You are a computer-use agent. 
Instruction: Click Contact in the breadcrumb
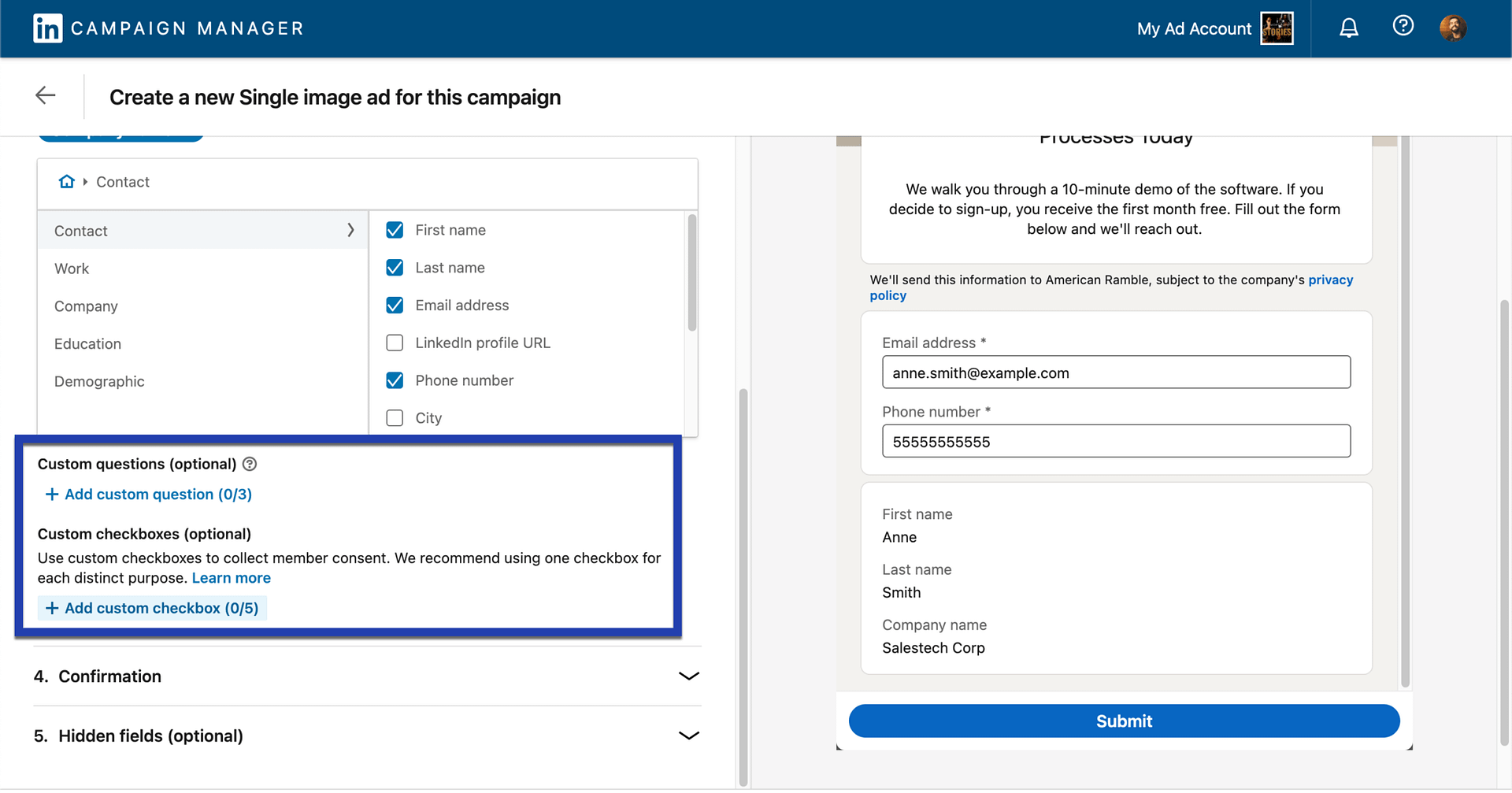pyautogui.click(x=123, y=182)
